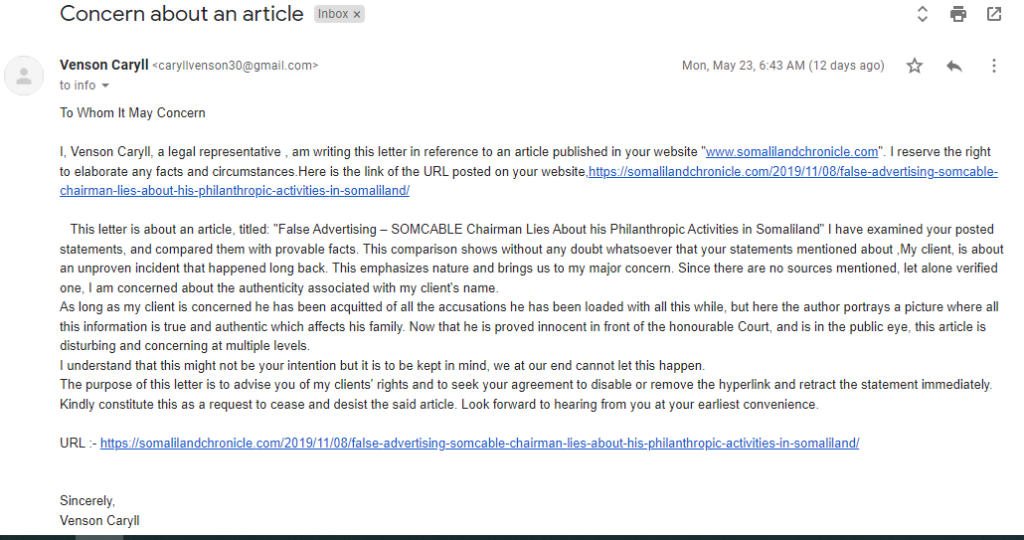Image resolution: width=1024 pixels, height=540 pixels.
Task: Open the URL link near the signature
Action: coord(479,443)
